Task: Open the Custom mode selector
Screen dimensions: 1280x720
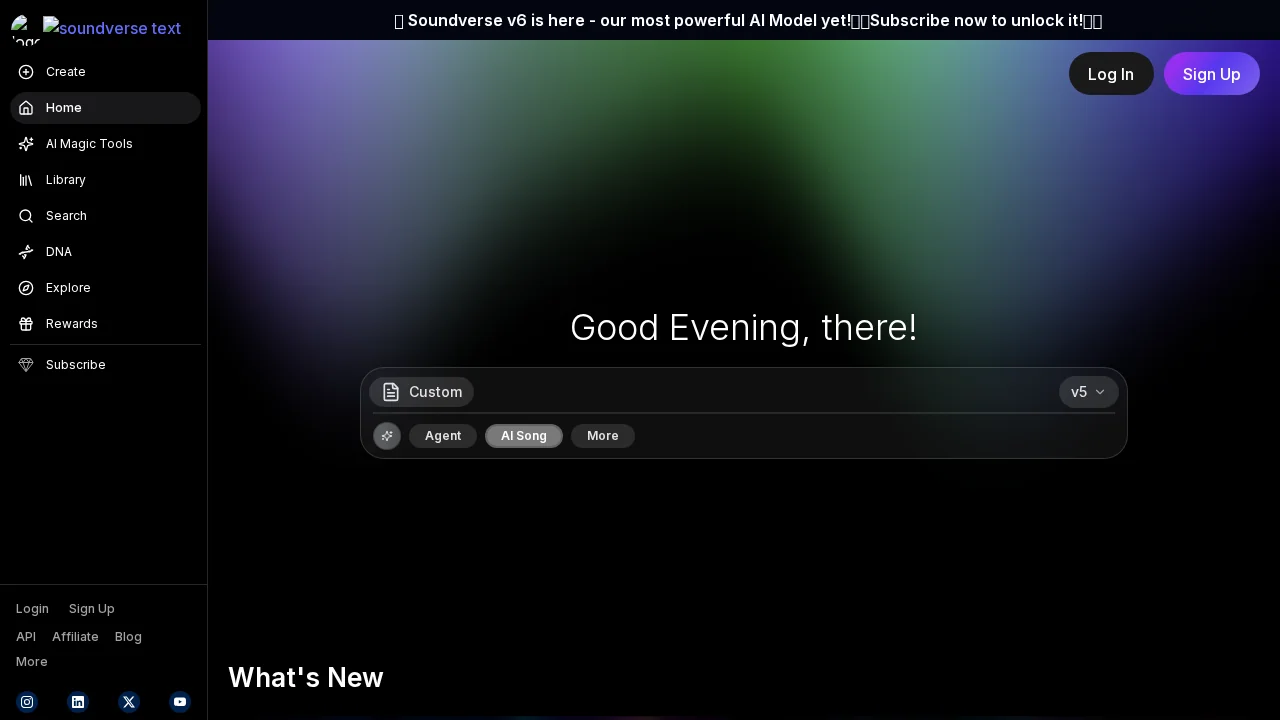Action: coord(421,392)
